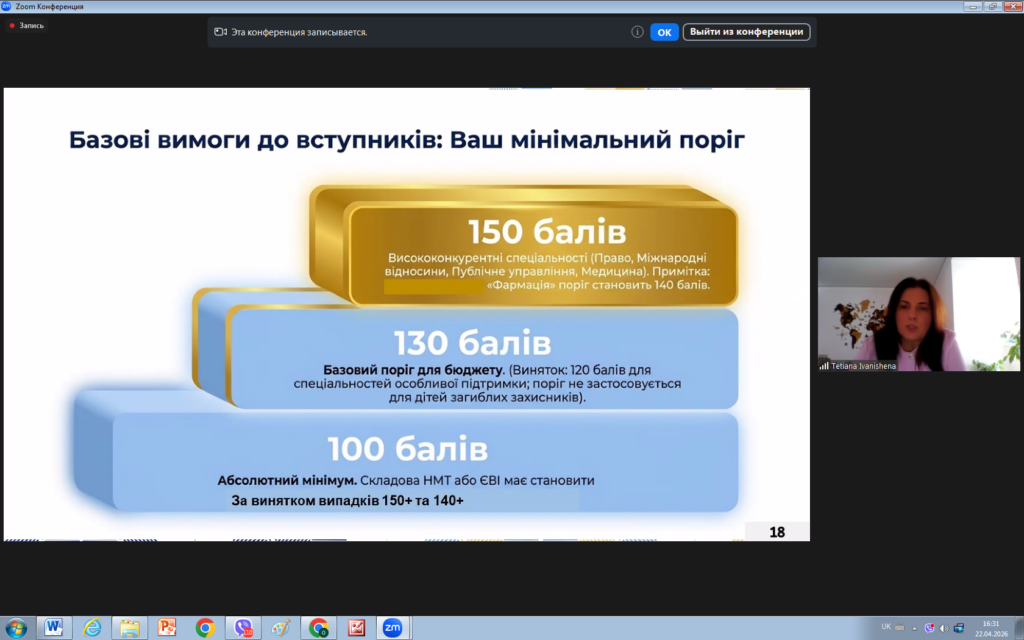Viewport: 1024px width, 640px height.
Task: Click the volume speaker tray icon
Action: click(x=944, y=628)
